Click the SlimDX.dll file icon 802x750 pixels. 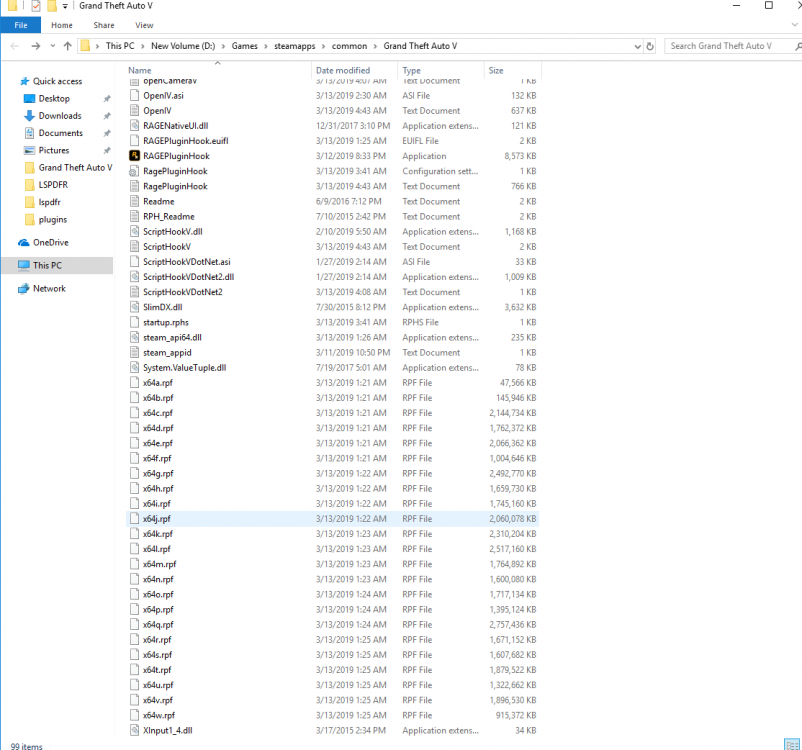pos(134,307)
